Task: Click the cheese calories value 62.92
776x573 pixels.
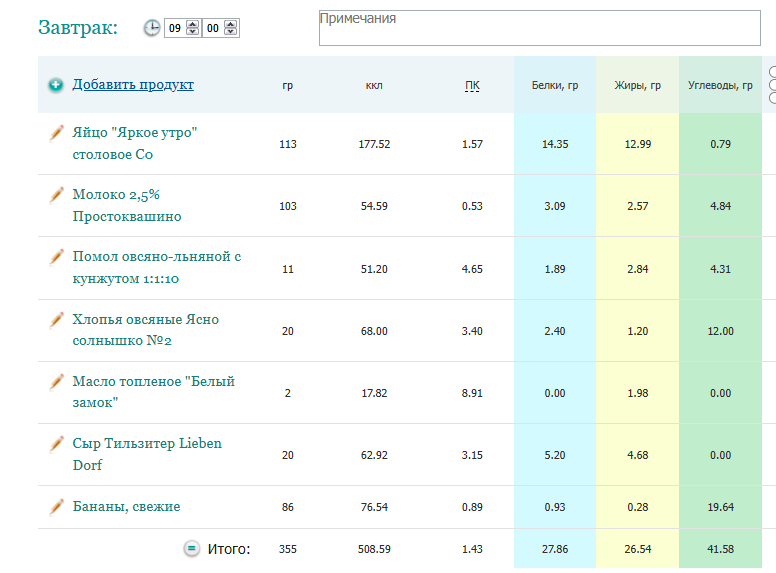Action: click(374, 455)
